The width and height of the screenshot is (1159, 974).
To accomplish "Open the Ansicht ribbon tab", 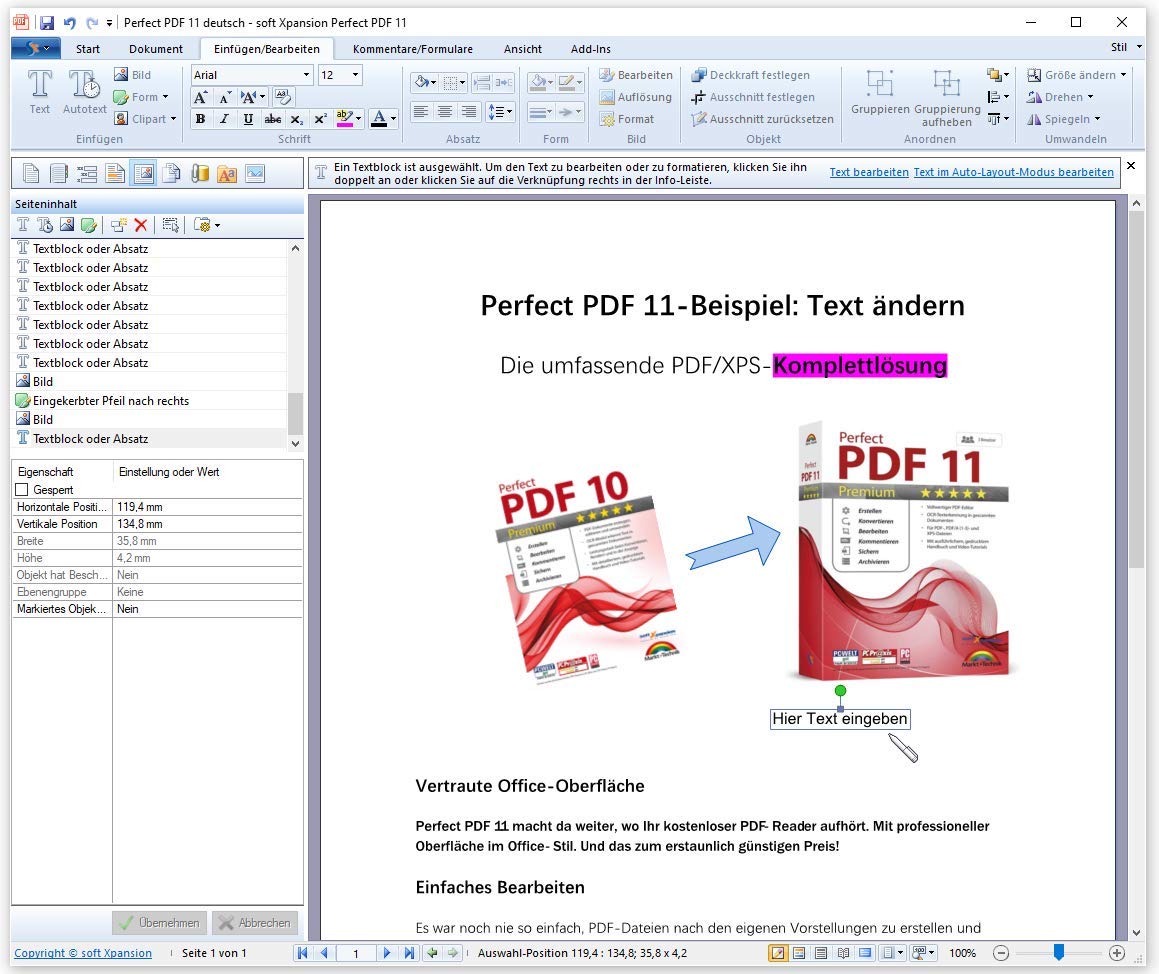I will [523, 49].
